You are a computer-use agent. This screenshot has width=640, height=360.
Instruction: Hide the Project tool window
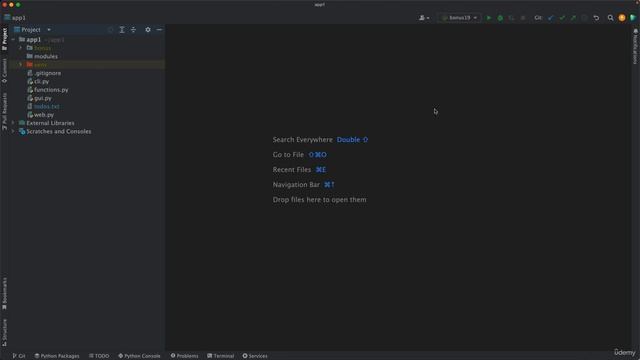click(x=159, y=30)
